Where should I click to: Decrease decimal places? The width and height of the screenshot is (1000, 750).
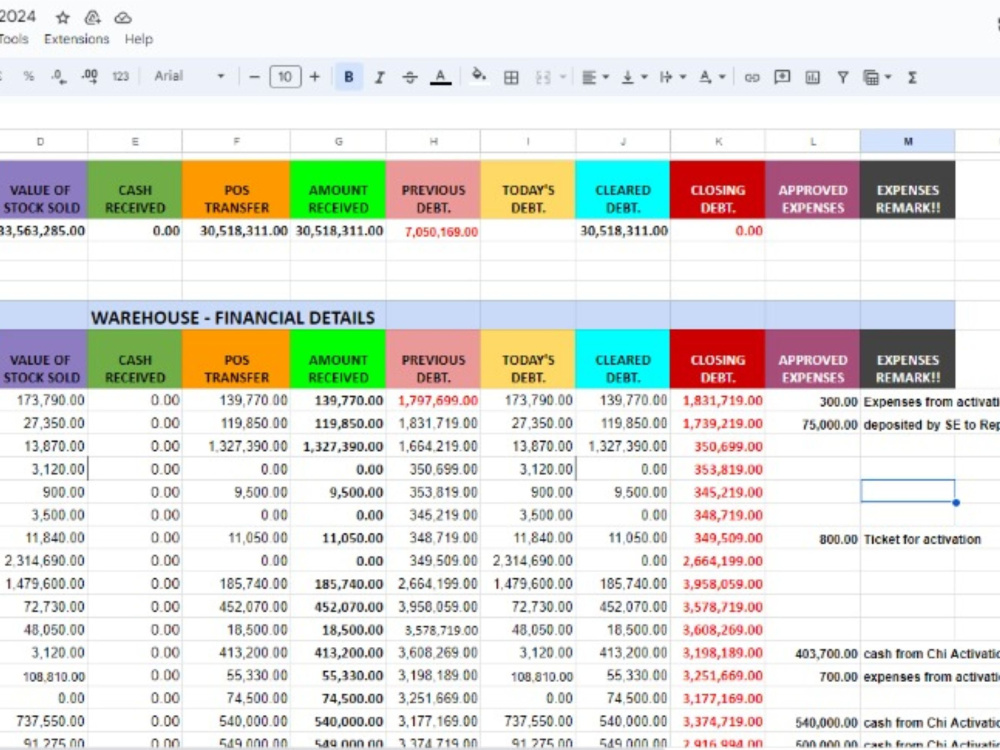pos(59,77)
